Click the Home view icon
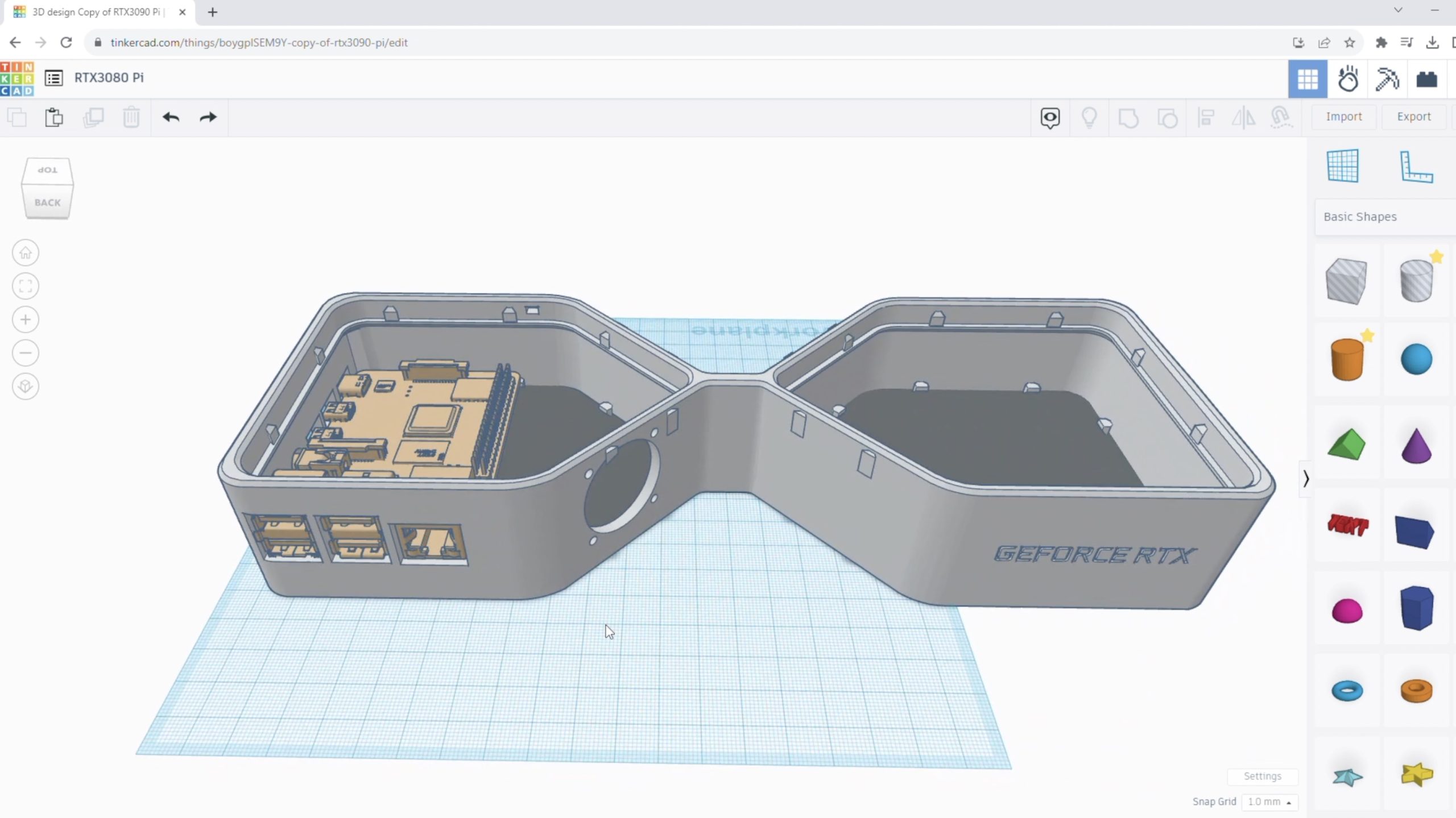This screenshot has height=818, width=1456. tap(26, 253)
